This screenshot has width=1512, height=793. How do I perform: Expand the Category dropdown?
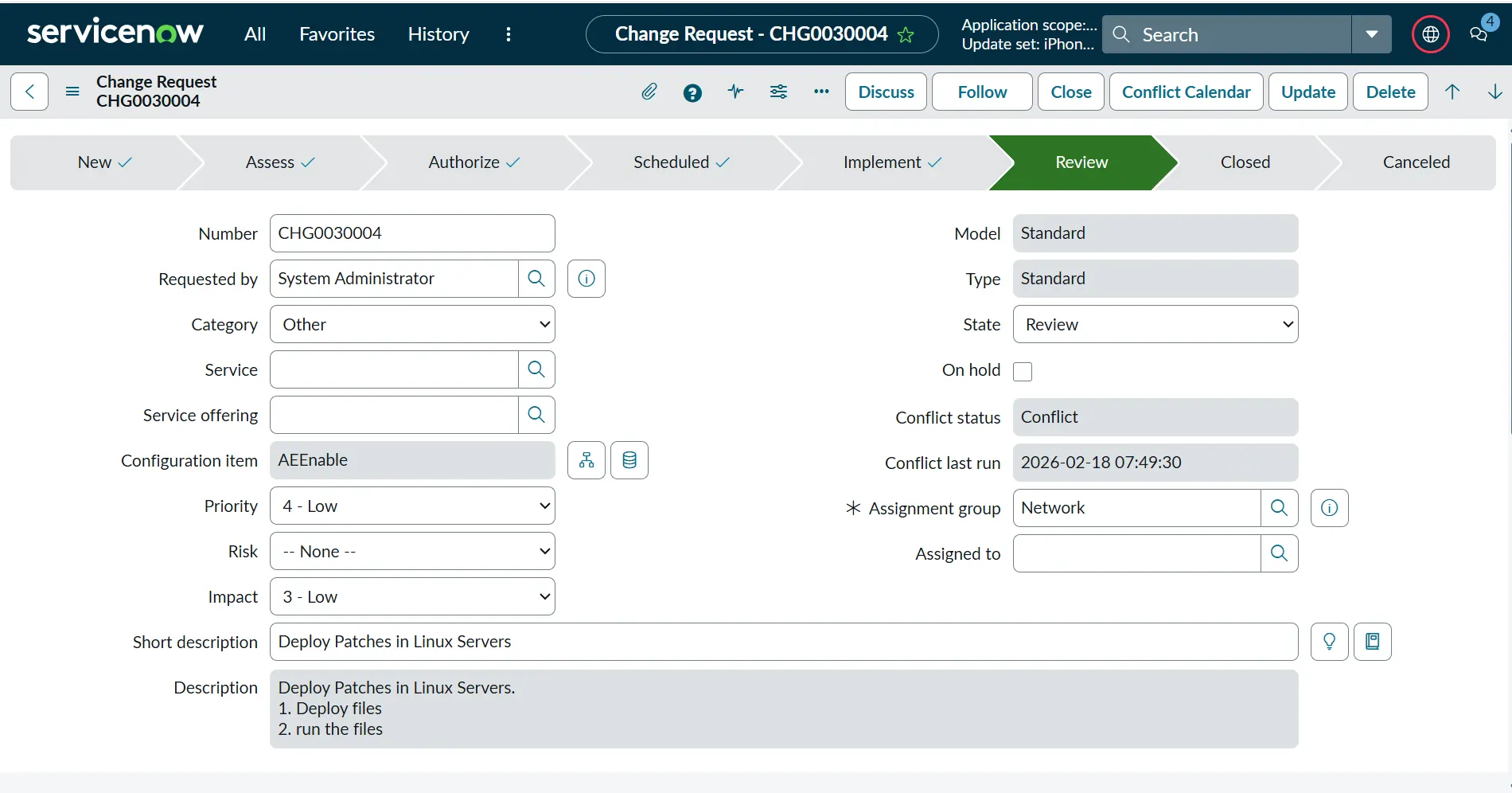click(412, 325)
